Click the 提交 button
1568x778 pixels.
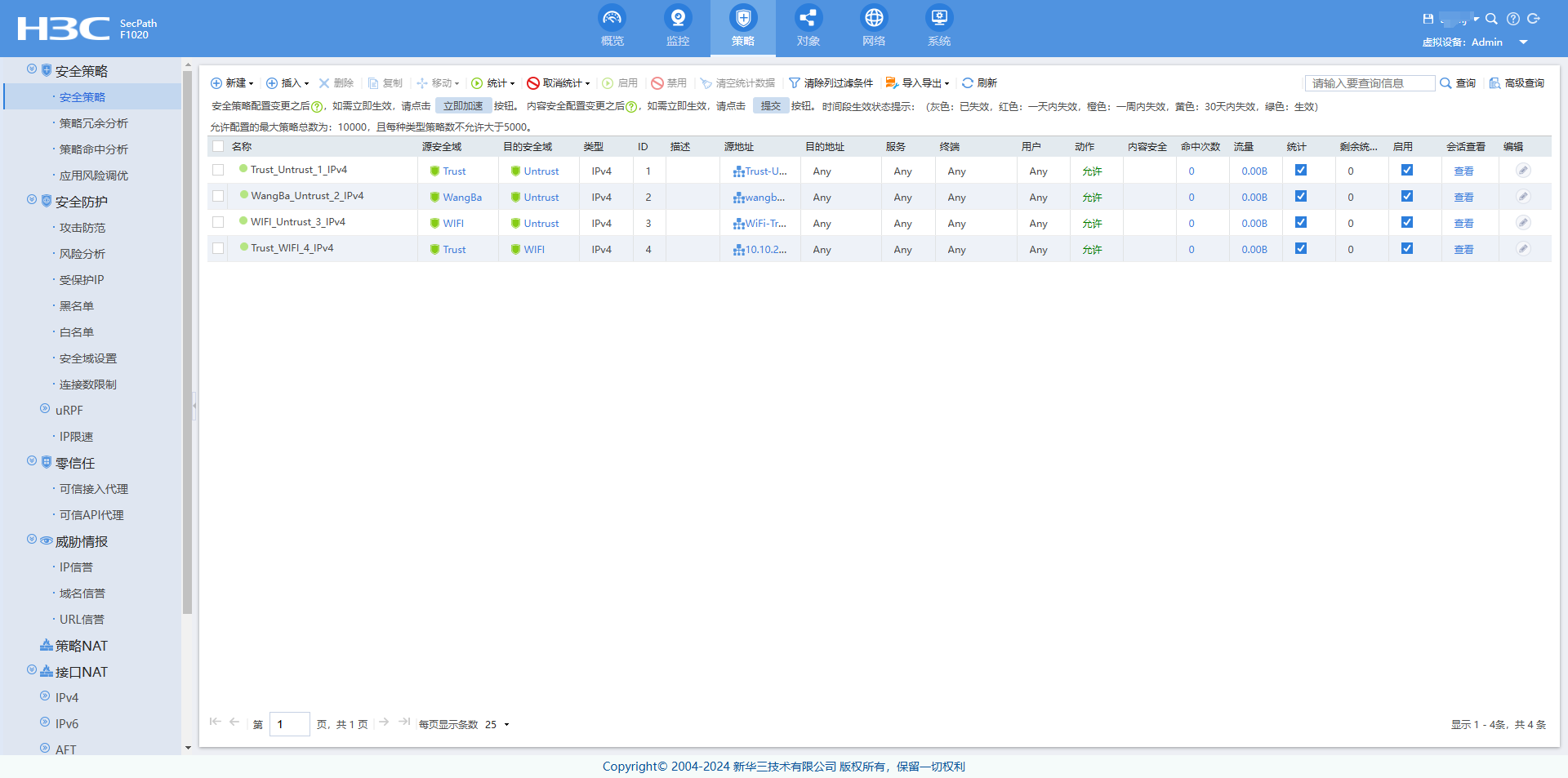pos(771,106)
